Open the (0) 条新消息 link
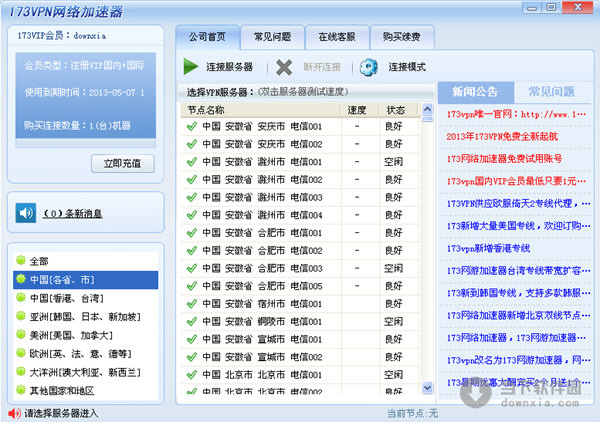The width and height of the screenshot is (600, 422). 70,213
